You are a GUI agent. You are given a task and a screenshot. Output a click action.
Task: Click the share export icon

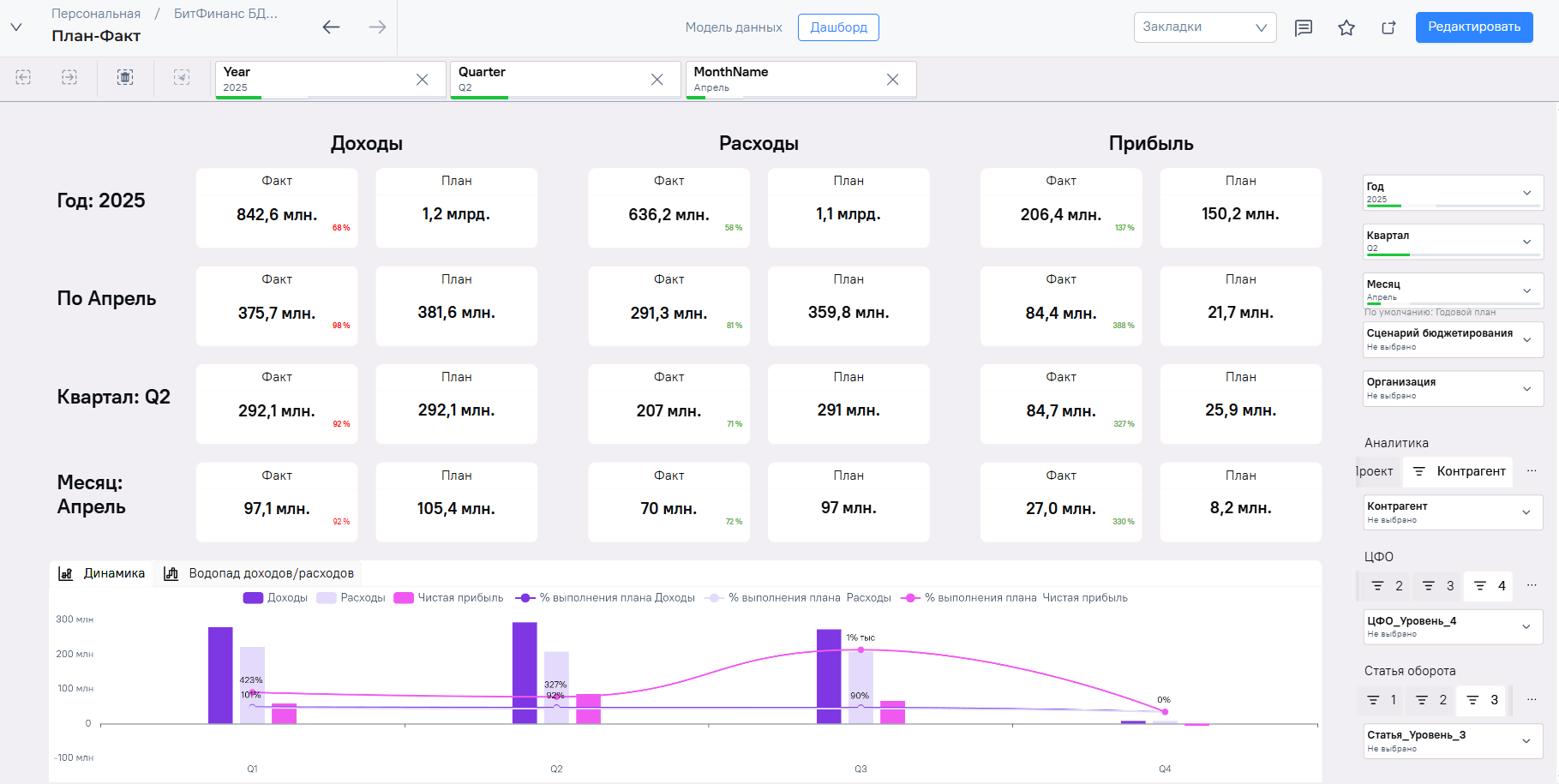point(1388,27)
